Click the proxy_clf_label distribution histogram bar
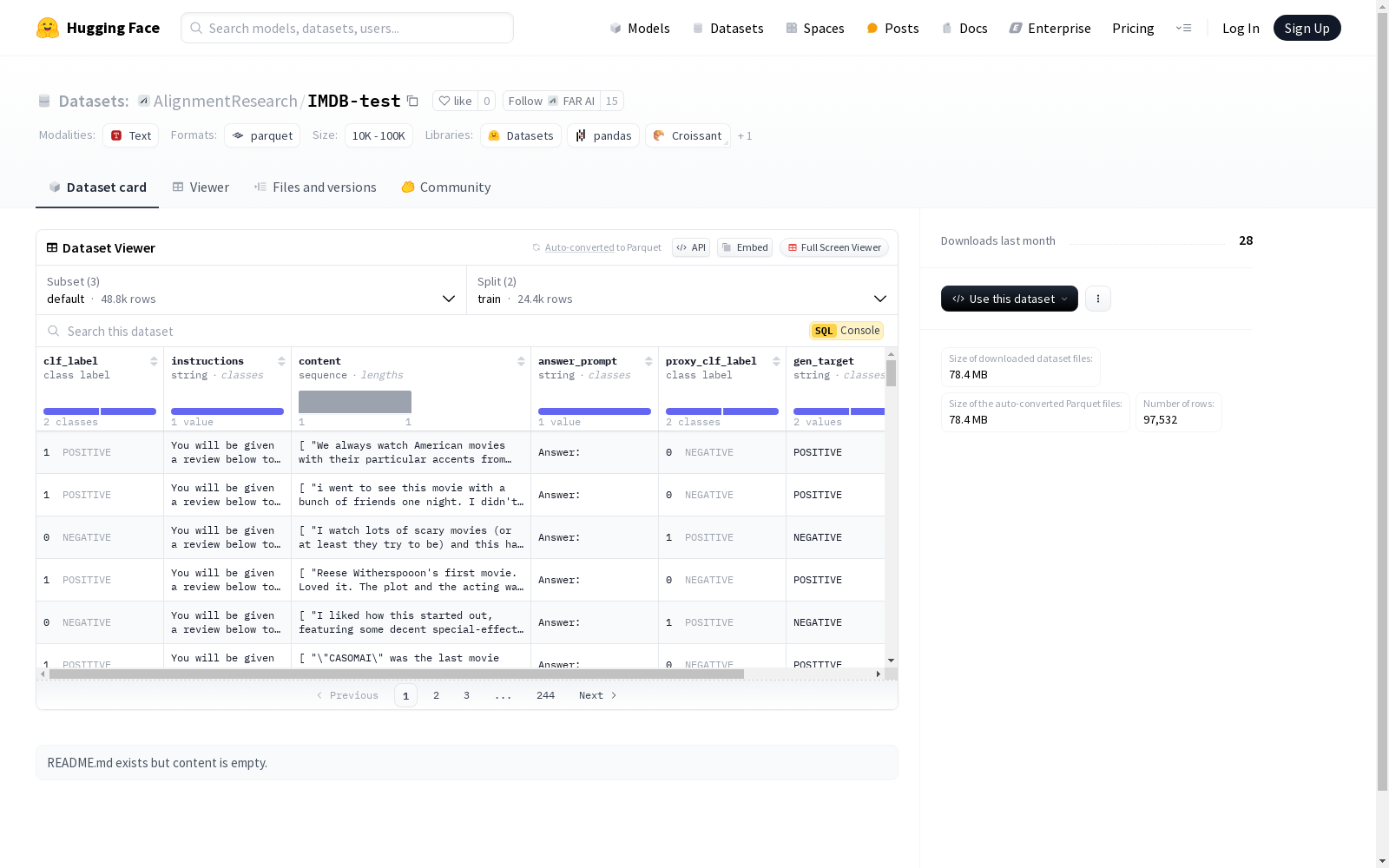The width and height of the screenshot is (1389, 868). 722,411
